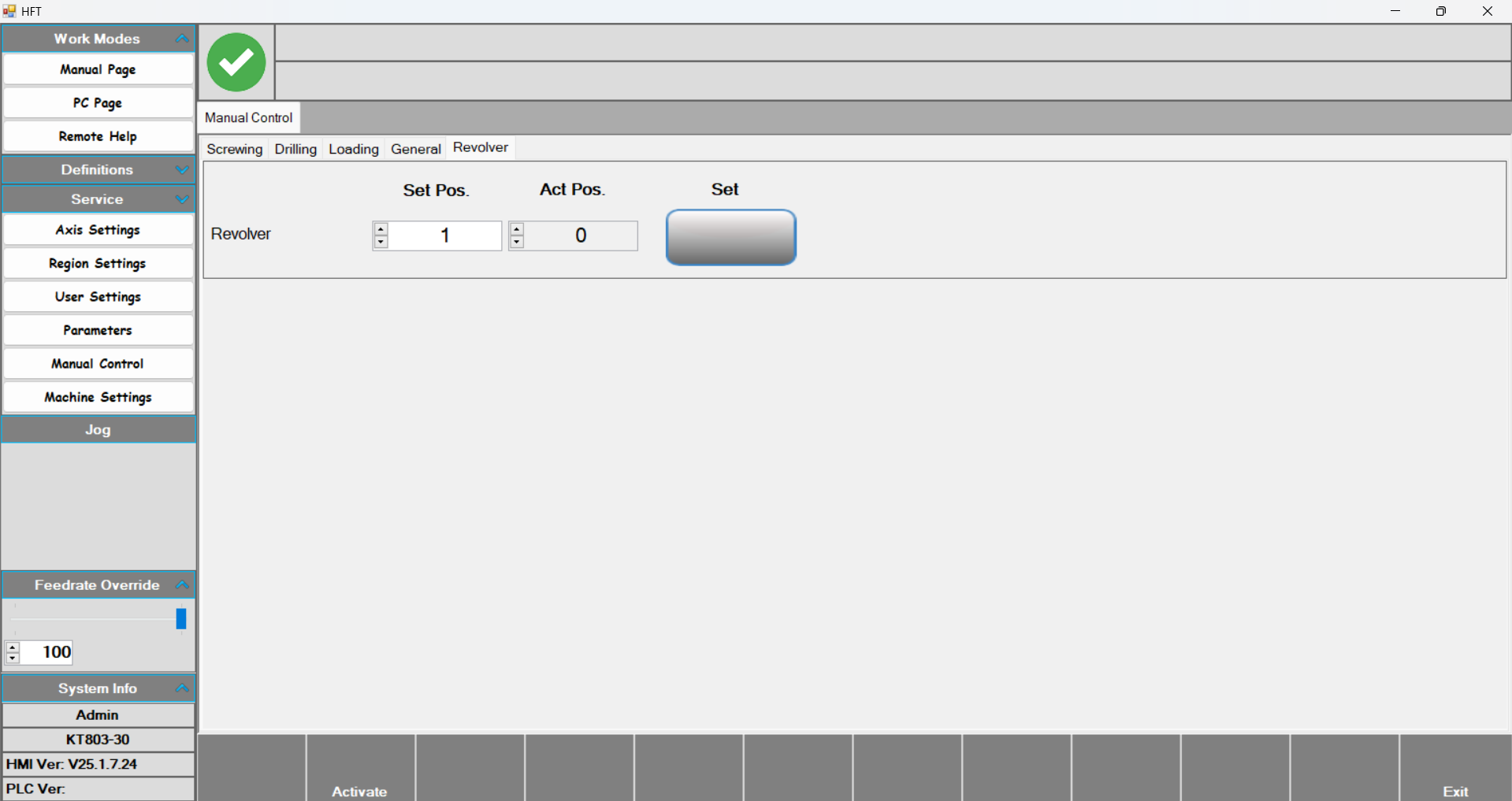Open the Drilling tab

tap(295, 149)
